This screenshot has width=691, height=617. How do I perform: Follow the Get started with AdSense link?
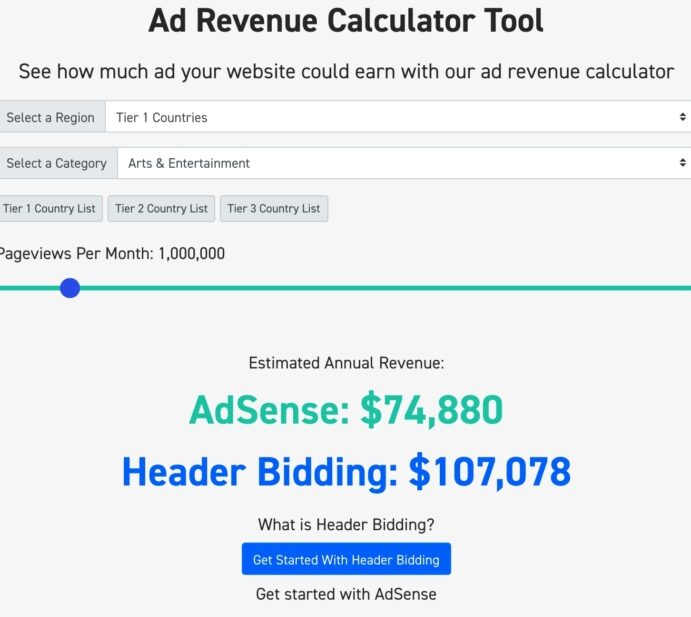pos(346,594)
